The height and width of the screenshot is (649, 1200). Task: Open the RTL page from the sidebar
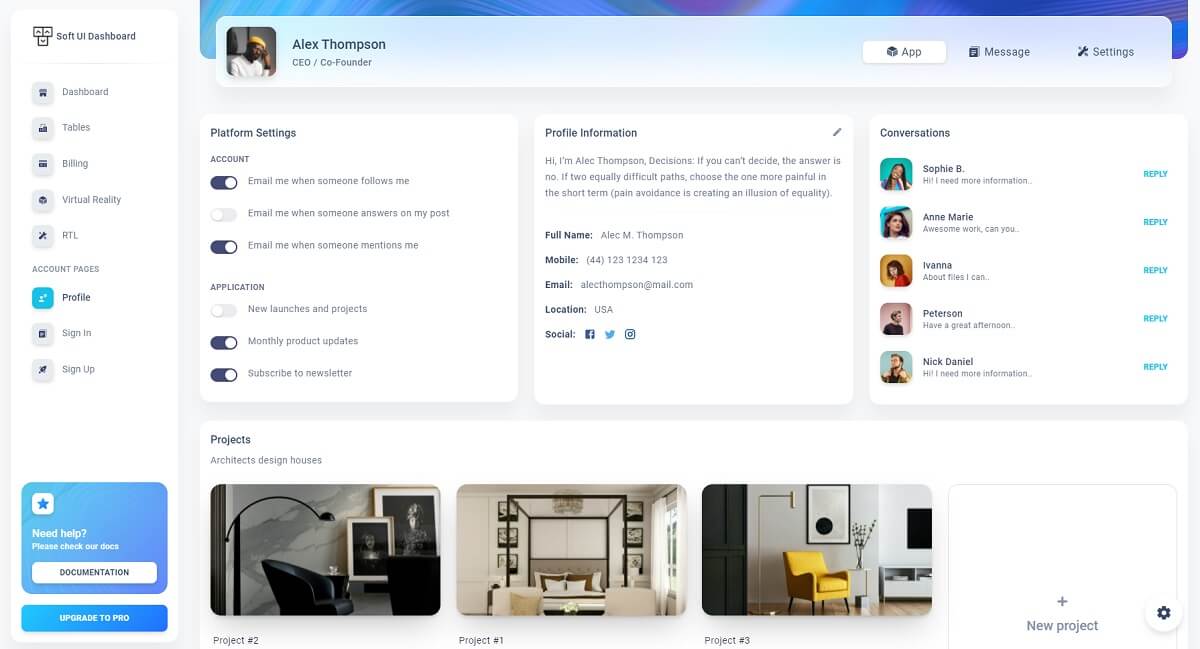[42, 235]
